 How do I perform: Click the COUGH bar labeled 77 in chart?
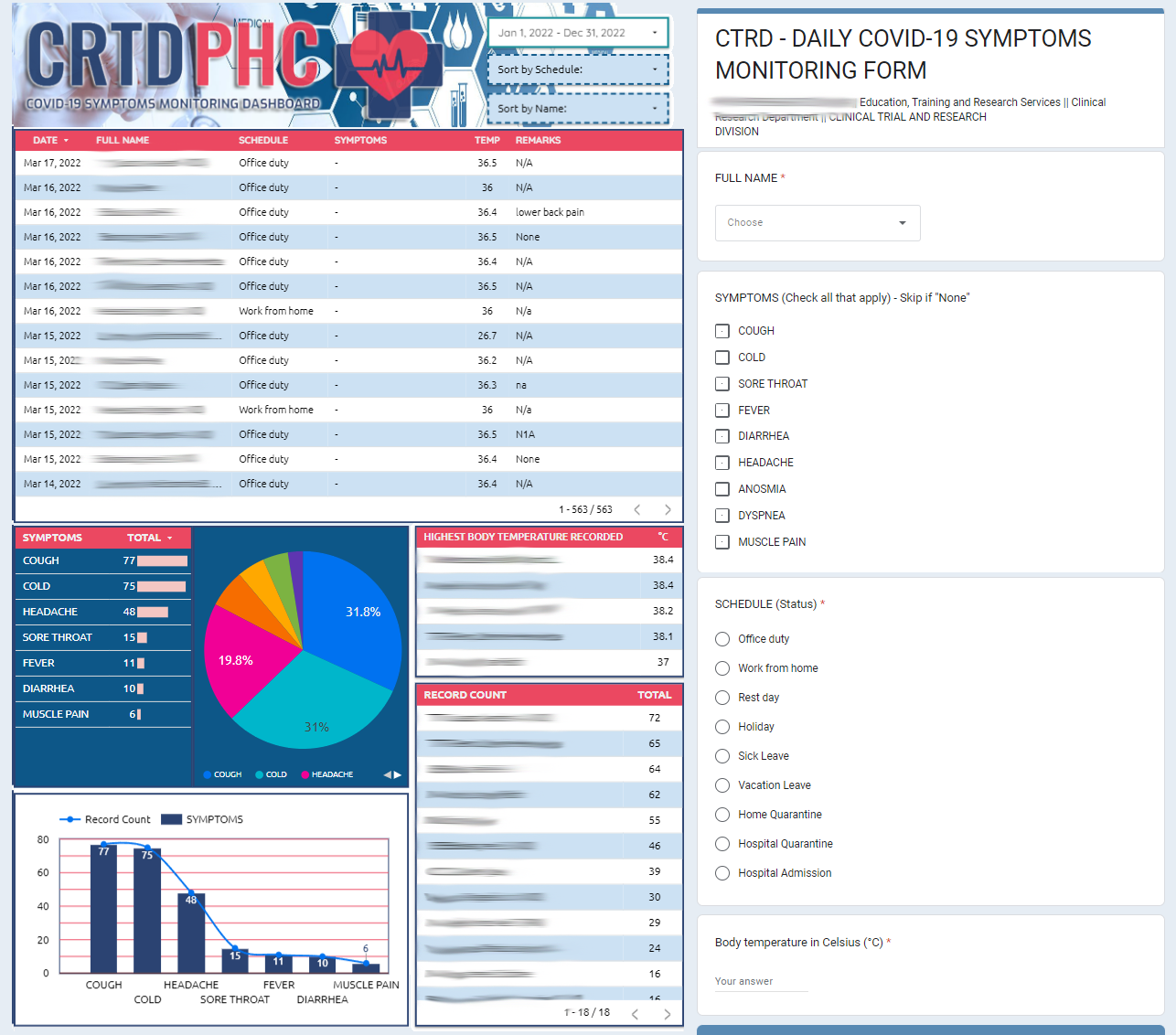[x=103, y=909]
